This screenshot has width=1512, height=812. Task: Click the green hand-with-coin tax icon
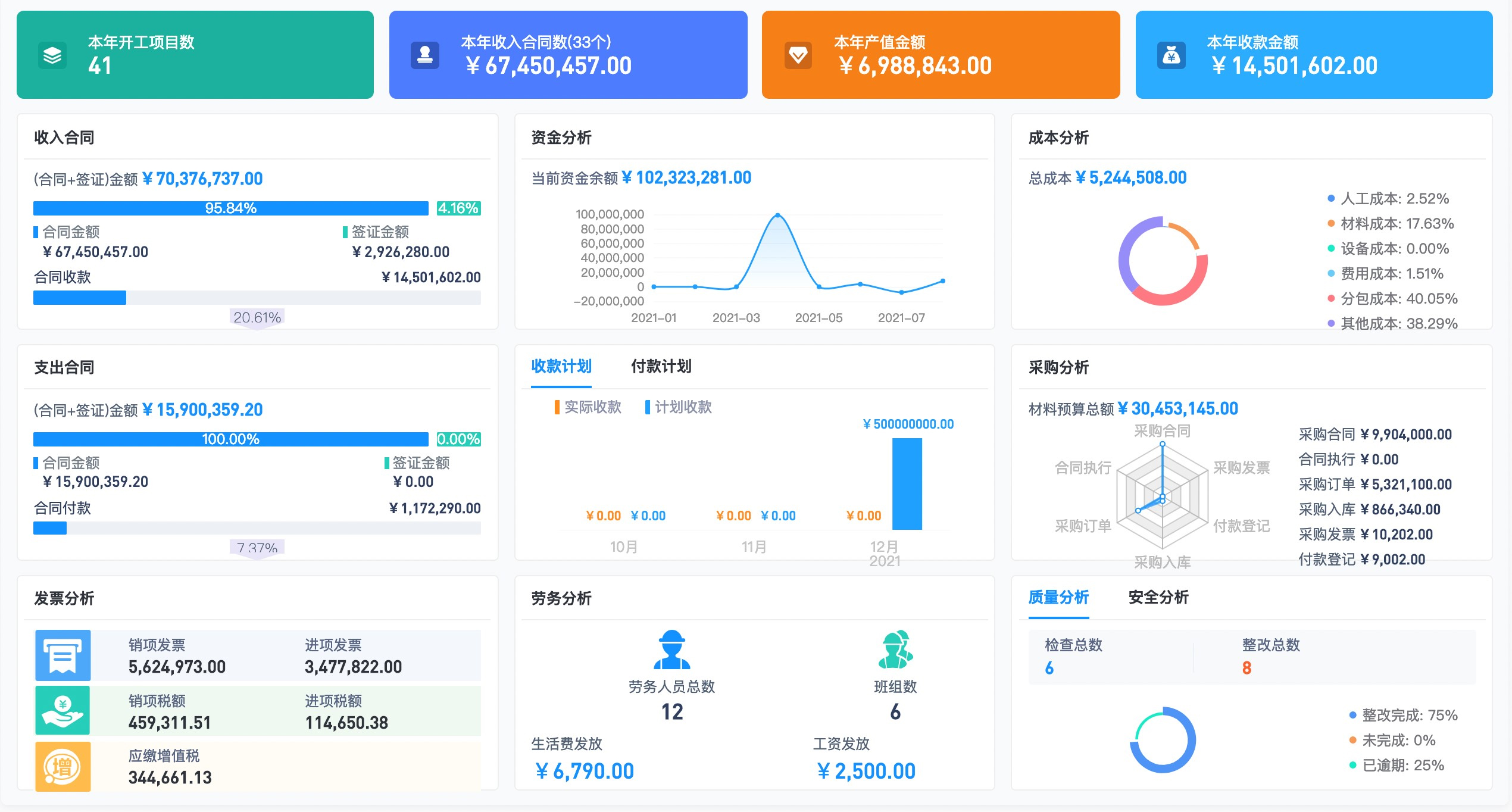[x=63, y=710]
